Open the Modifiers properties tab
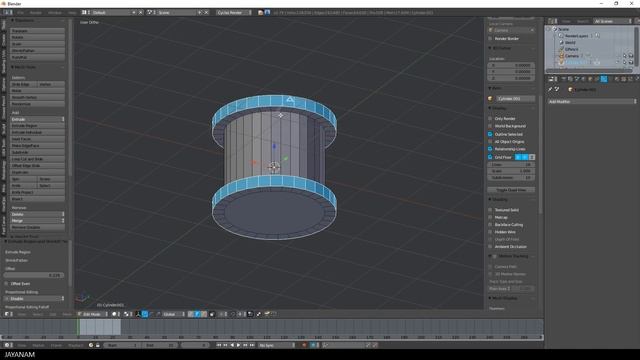Image resolution: width=640 pixels, height=360 pixels. click(x=604, y=79)
